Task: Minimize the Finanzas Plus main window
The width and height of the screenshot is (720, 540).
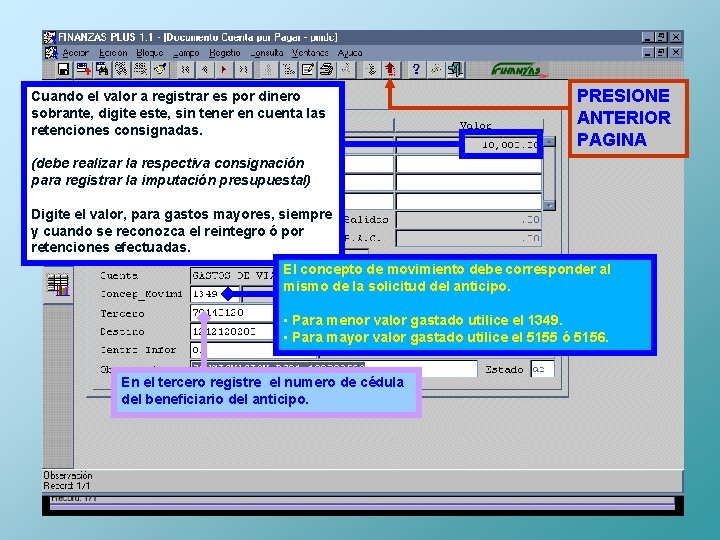Action: tap(647, 37)
